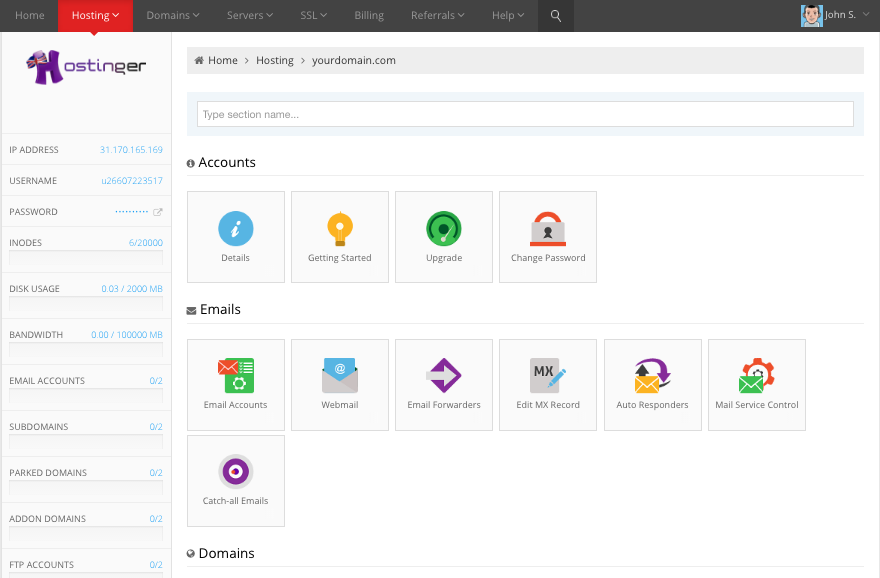This screenshot has height=578, width=880.
Task: Open Mail Service Control tile
Action: coord(757,385)
